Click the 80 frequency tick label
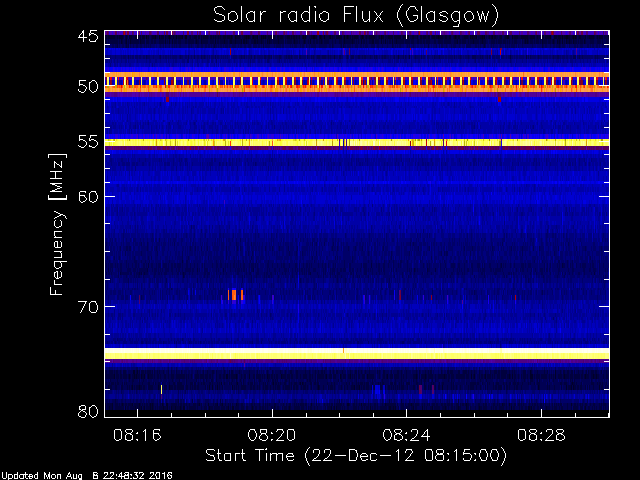640x480 pixels. [88, 411]
